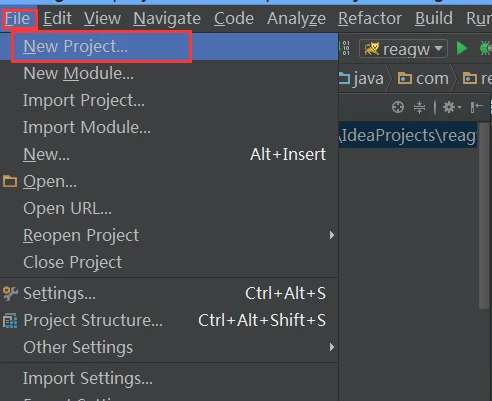Expand the Reopen Project submenu

click(331, 235)
